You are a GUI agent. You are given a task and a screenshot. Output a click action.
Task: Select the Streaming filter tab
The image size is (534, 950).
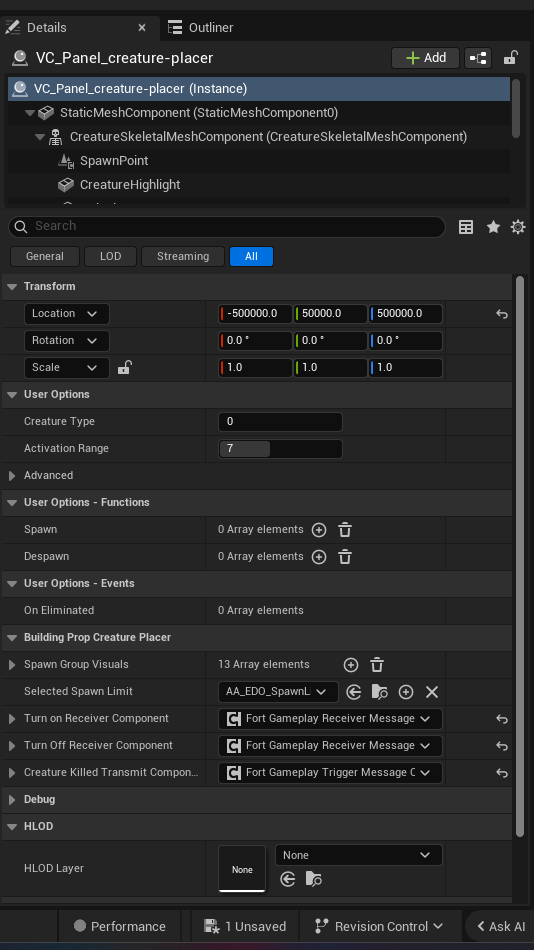click(183, 256)
